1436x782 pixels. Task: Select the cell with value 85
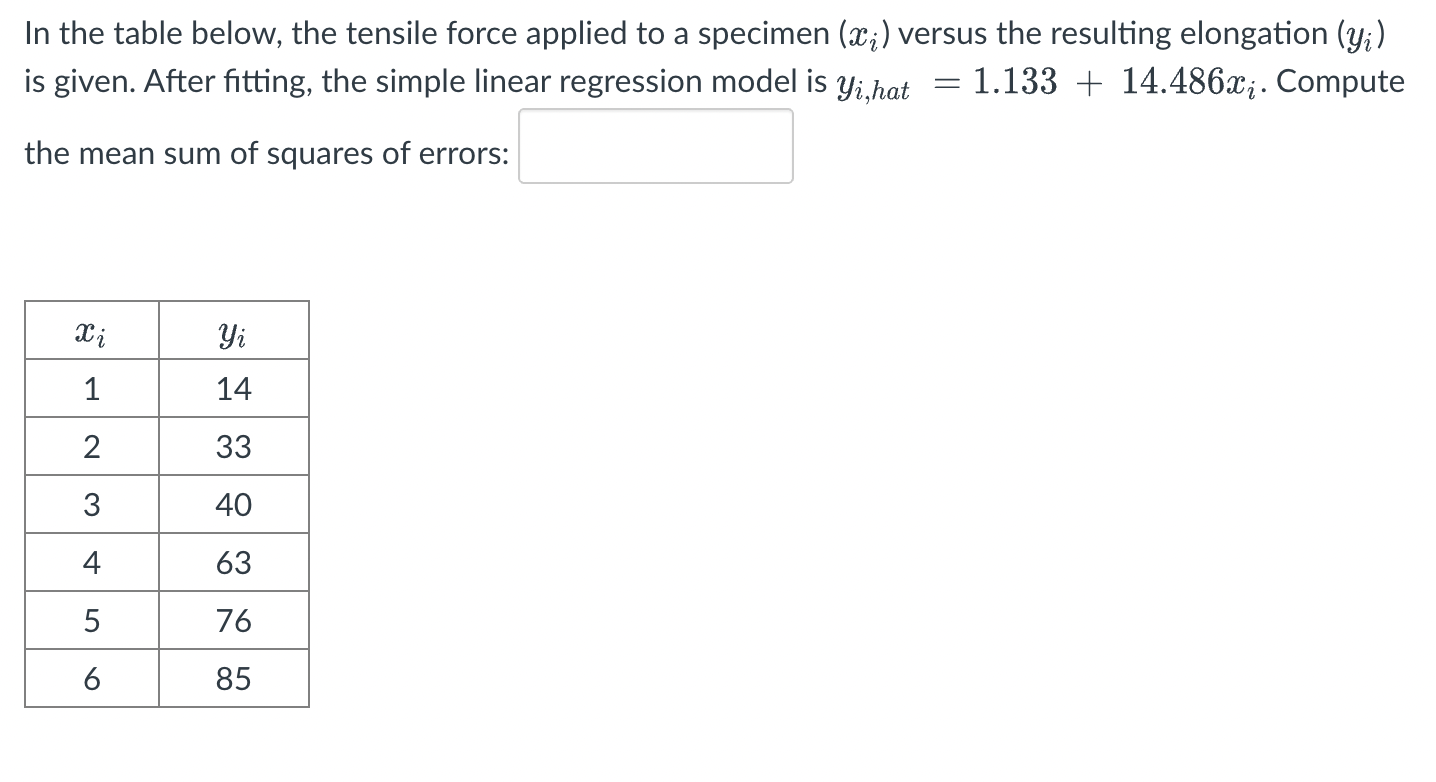click(x=233, y=679)
